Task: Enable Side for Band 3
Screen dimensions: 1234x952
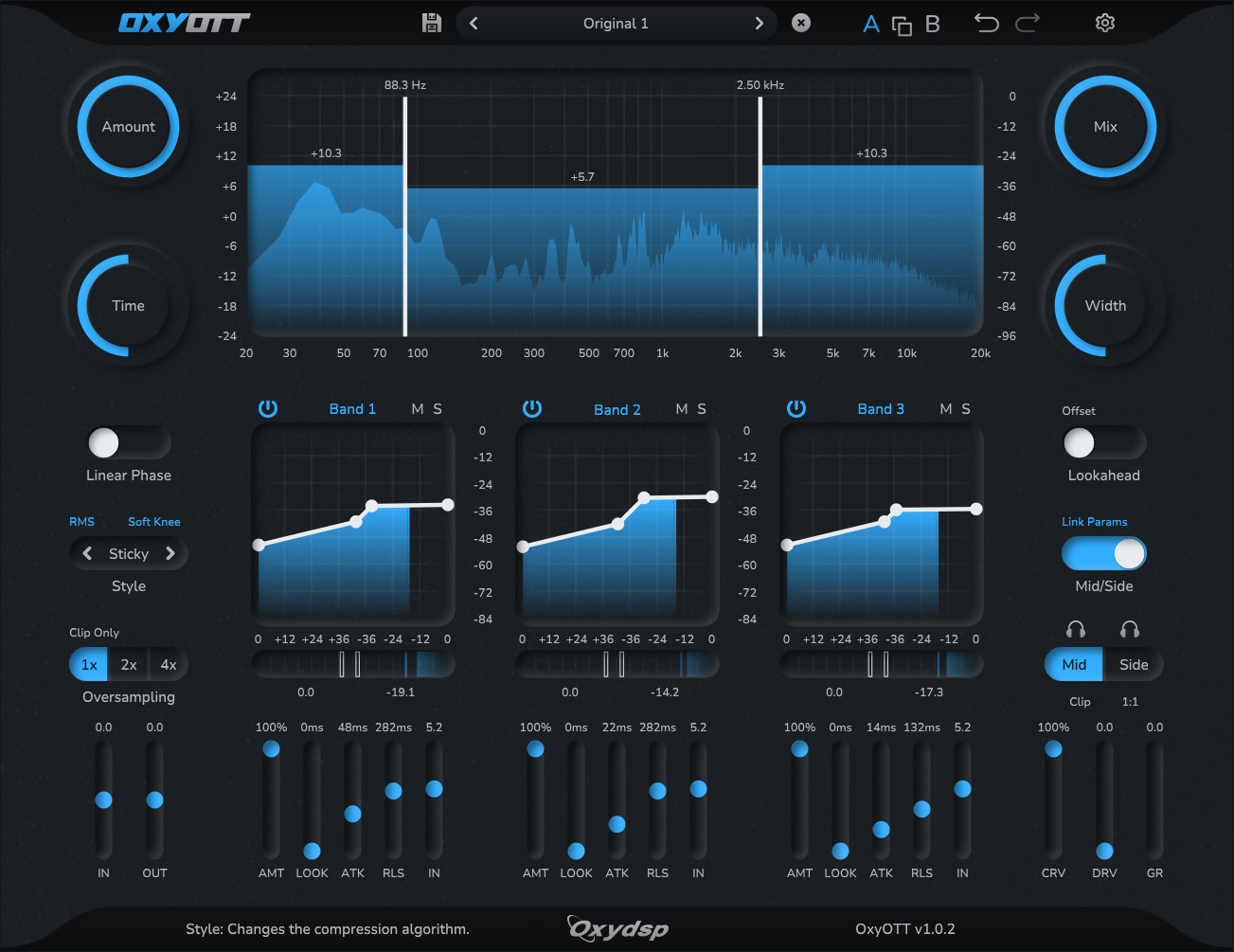Action: pyautogui.click(x=966, y=409)
